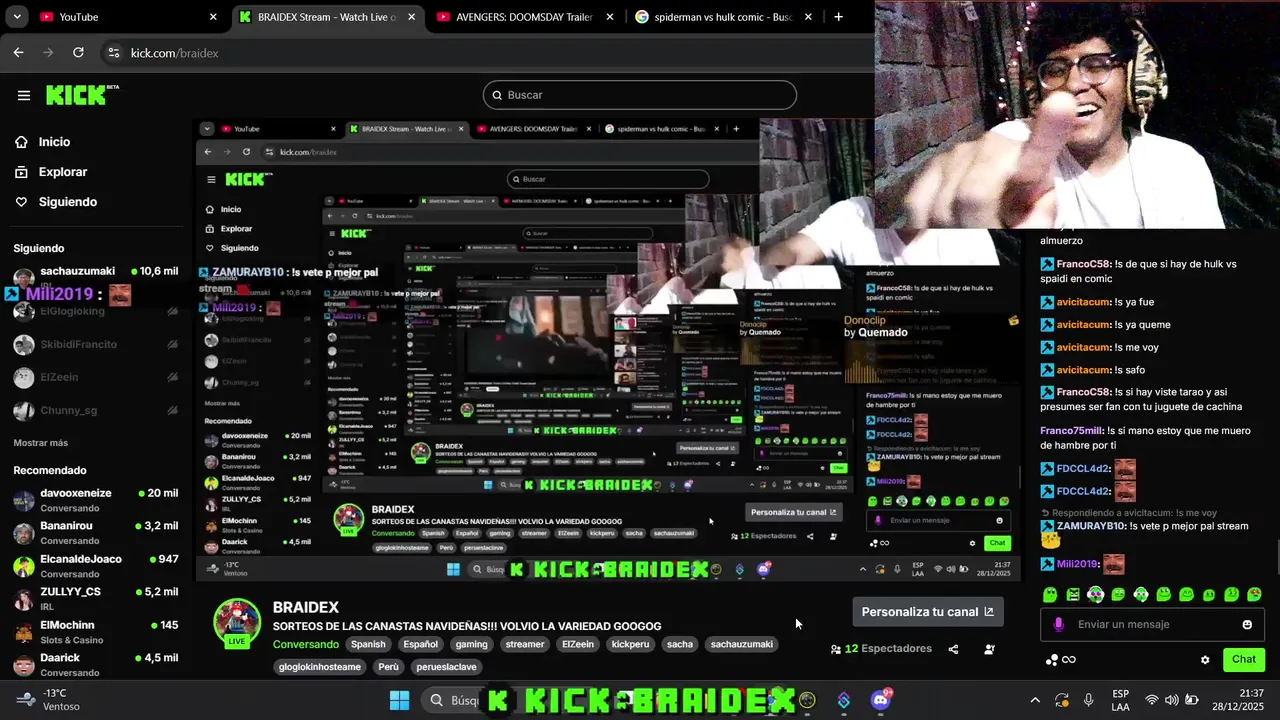Open ZAMURAYB10 username in chat

1090,526
